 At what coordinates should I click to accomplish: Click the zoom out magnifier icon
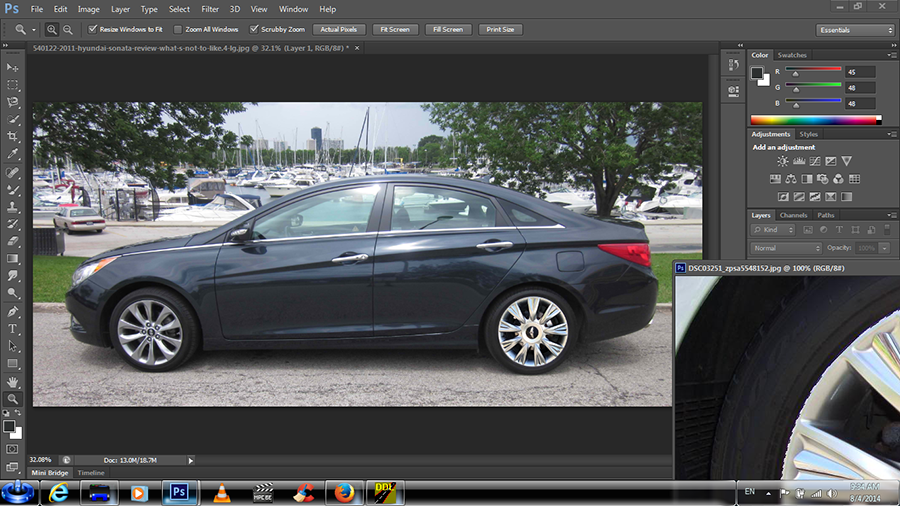(67, 30)
